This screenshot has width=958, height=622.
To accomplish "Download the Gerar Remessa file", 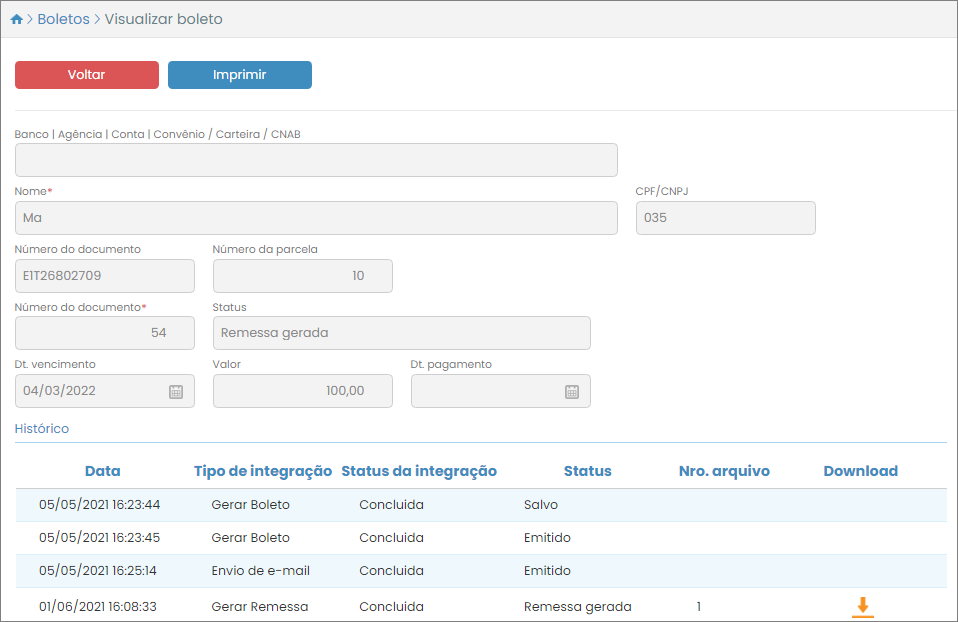I will 862,606.
